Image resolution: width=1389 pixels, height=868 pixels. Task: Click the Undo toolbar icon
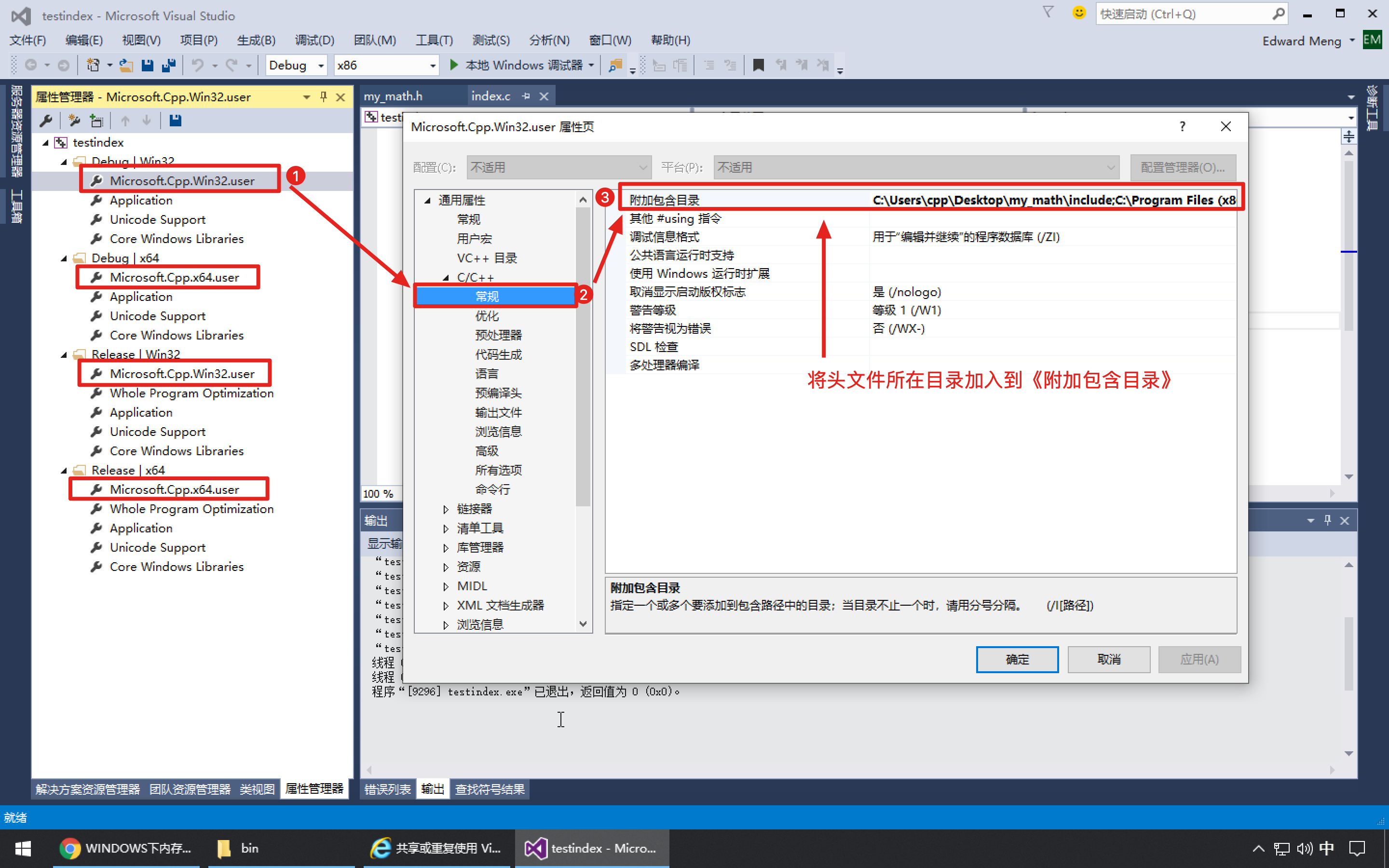coord(197,65)
